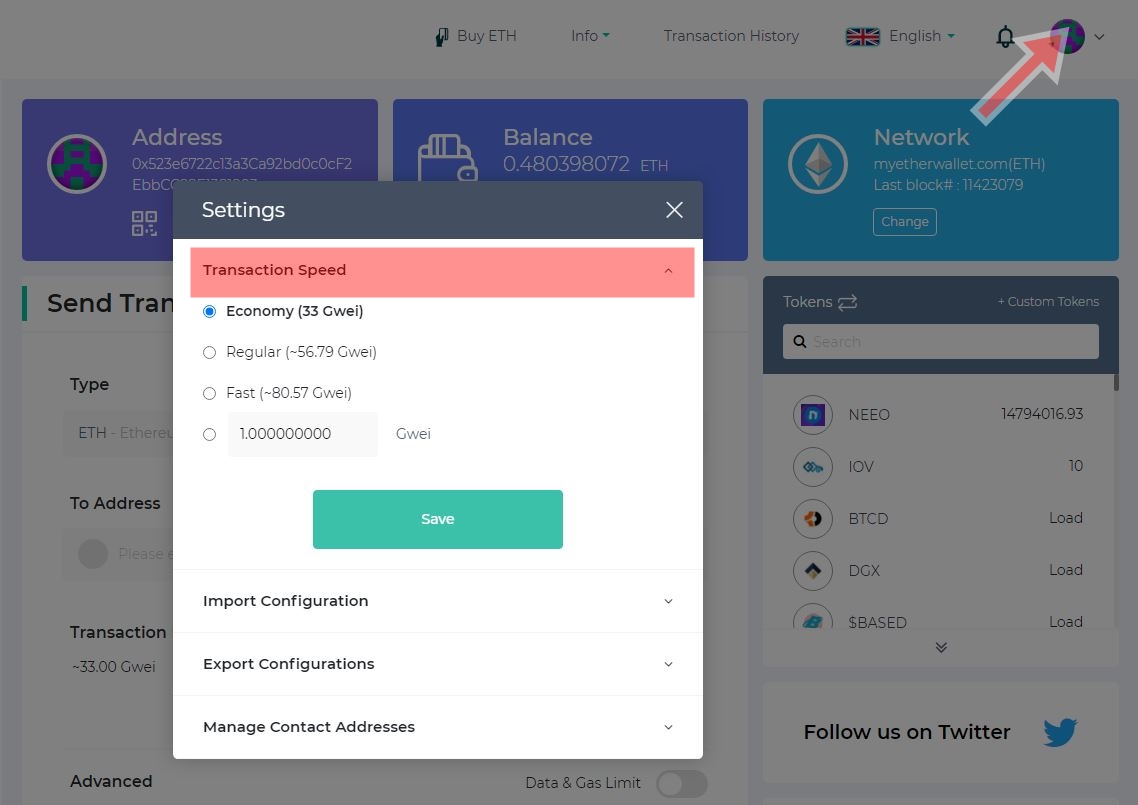Image resolution: width=1138 pixels, height=805 pixels.
Task: Click the NEEO token icon
Action: pos(813,414)
